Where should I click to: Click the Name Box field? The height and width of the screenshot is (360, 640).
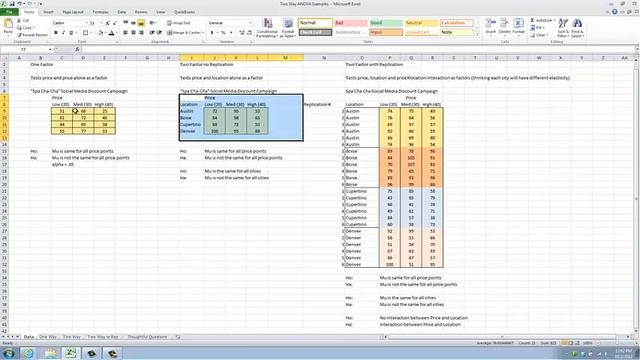[24, 49]
